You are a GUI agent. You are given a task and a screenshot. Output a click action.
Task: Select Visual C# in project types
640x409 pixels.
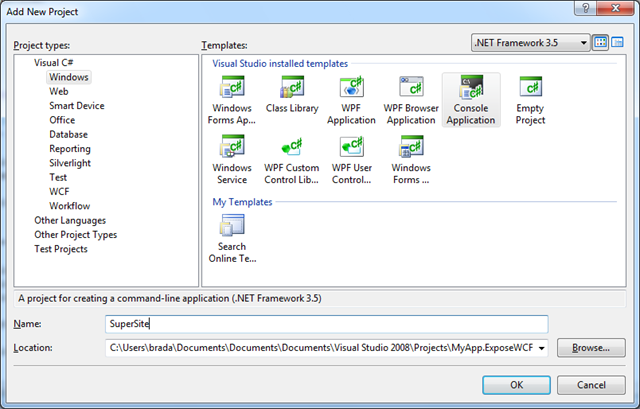click(55, 62)
